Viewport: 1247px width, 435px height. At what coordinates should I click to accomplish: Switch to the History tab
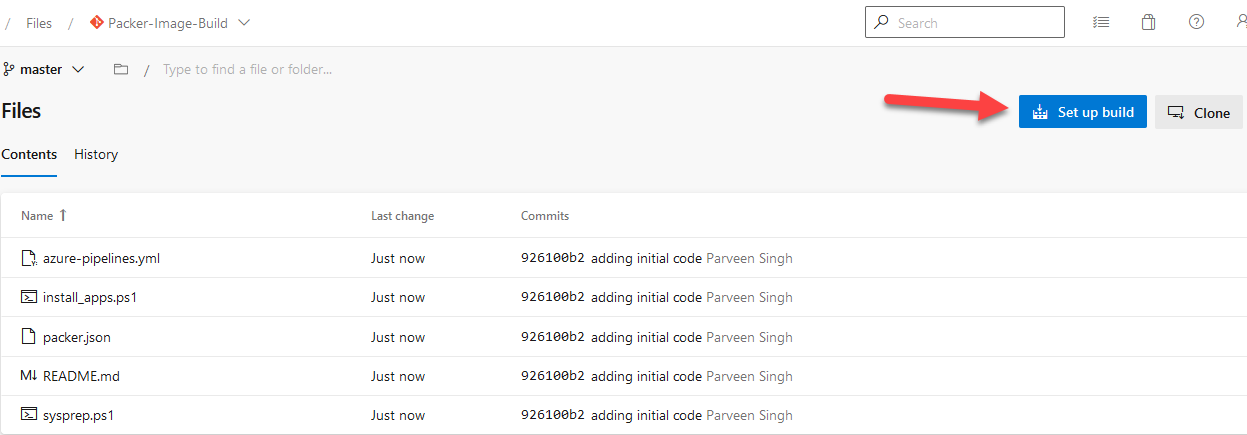point(96,154)
